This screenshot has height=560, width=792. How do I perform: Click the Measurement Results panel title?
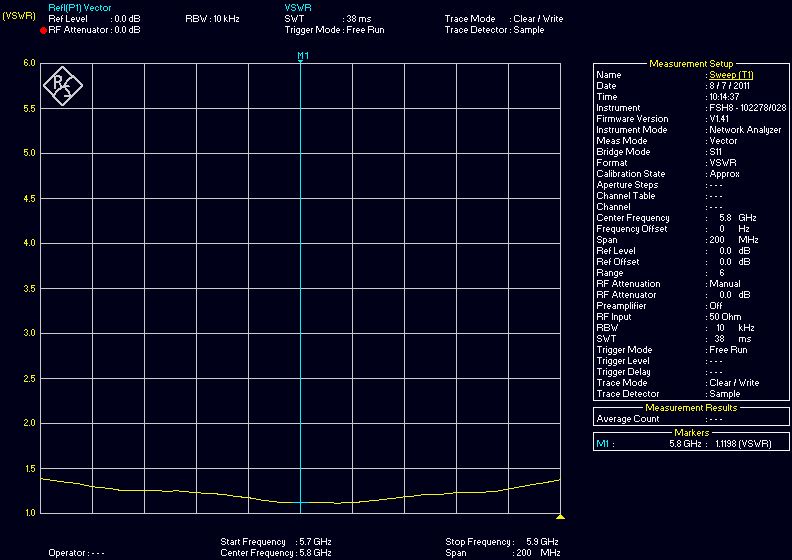691,408
